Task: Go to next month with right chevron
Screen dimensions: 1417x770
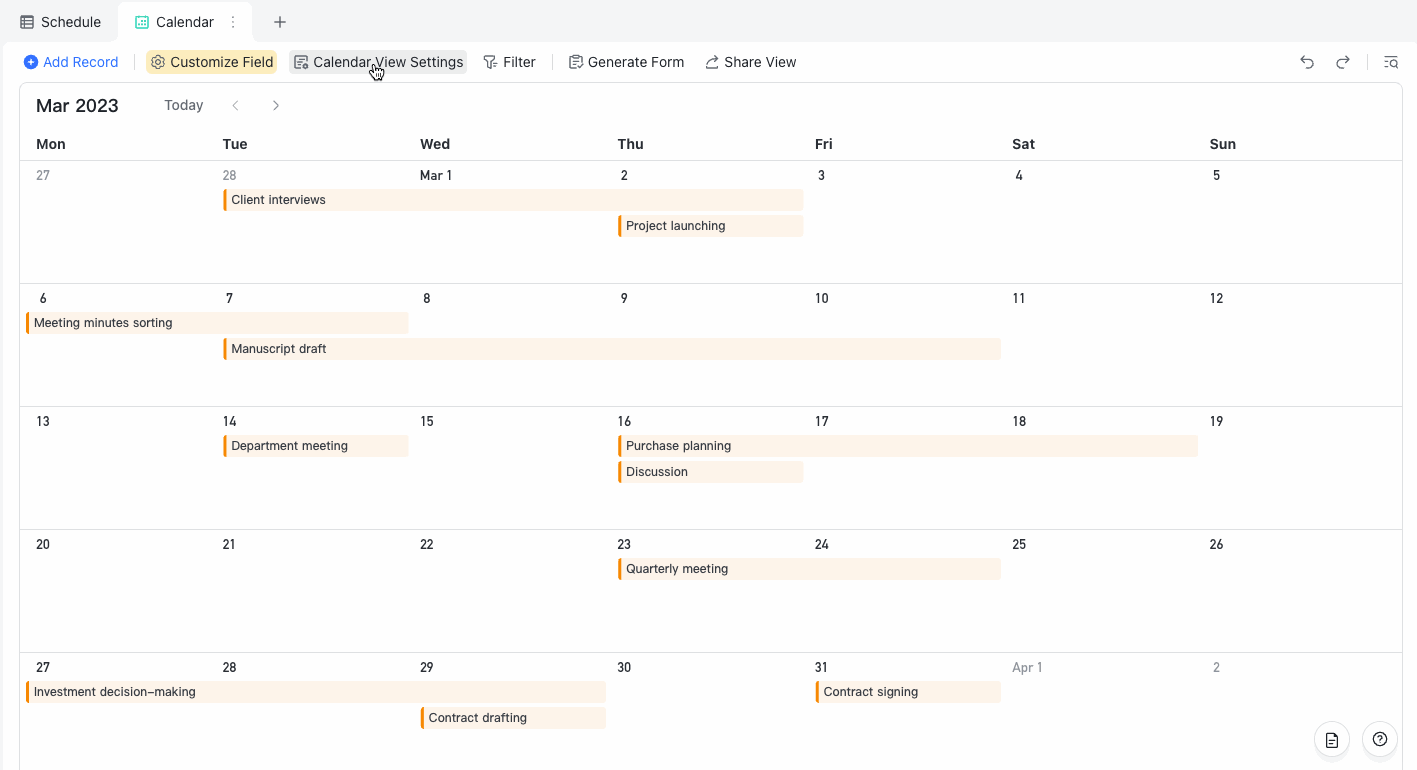Action: point(276,105)
